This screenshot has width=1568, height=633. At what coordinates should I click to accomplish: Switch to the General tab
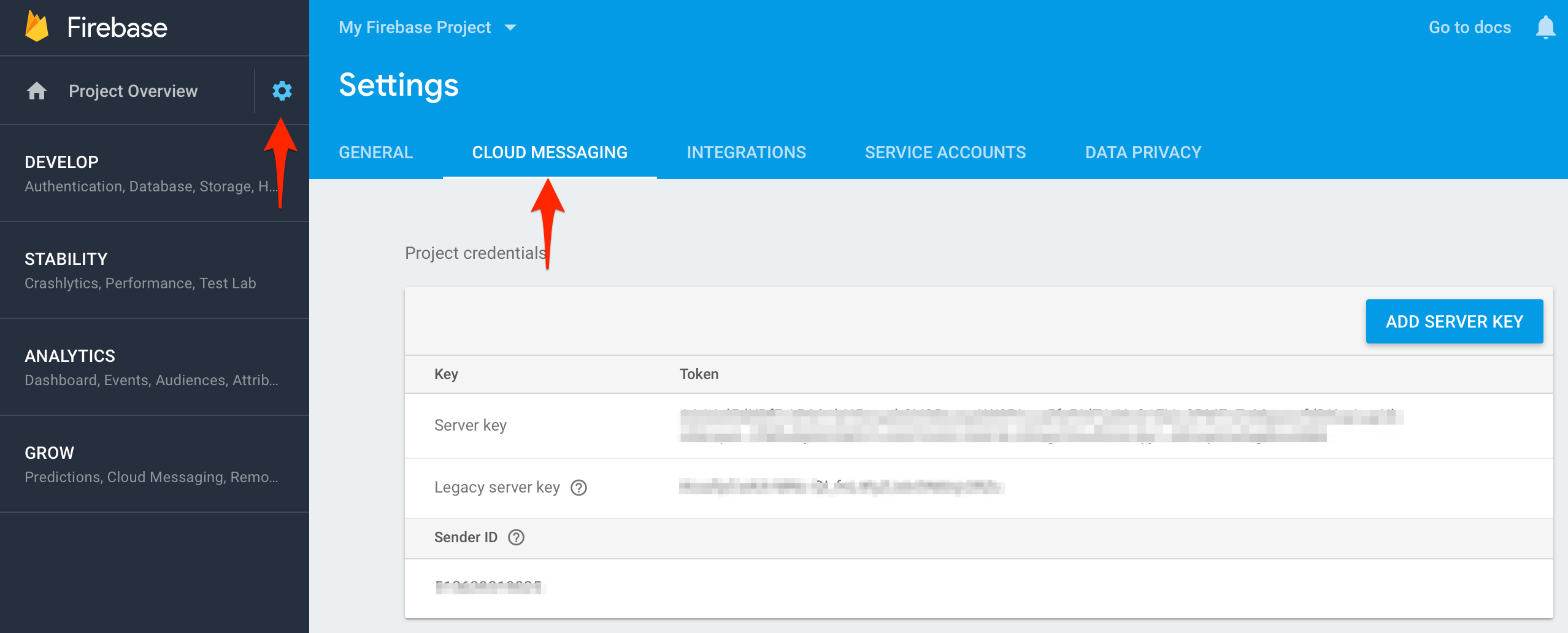[x=375, y=152]
